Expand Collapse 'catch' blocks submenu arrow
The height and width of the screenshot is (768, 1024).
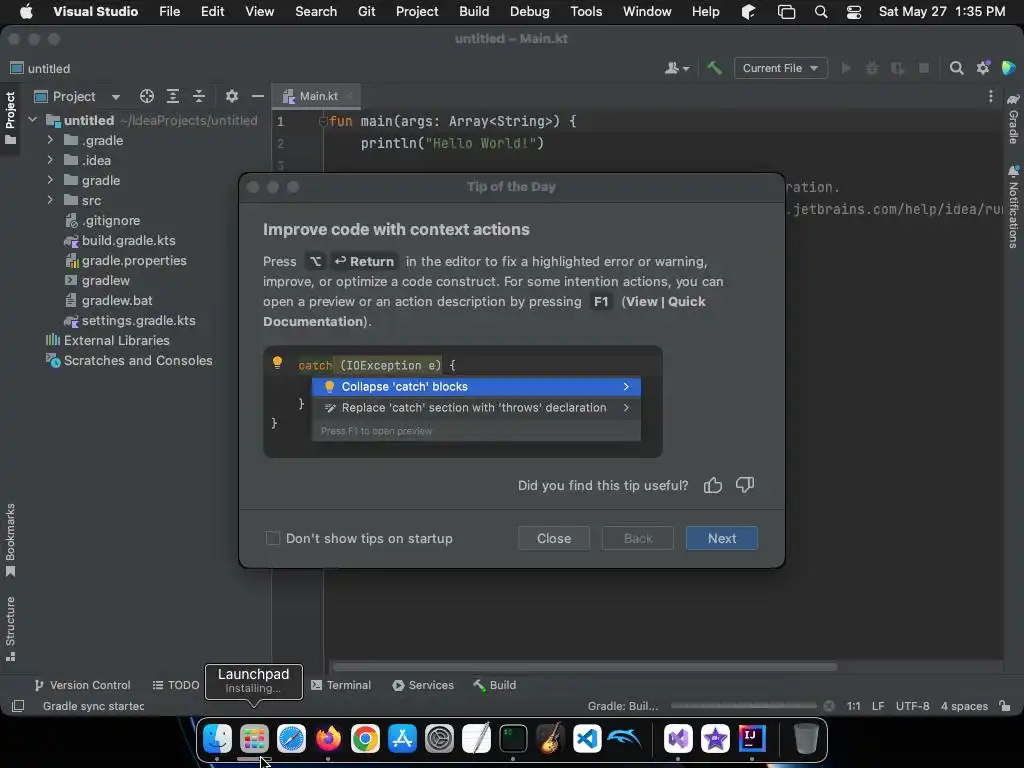(x=626, y=387)
